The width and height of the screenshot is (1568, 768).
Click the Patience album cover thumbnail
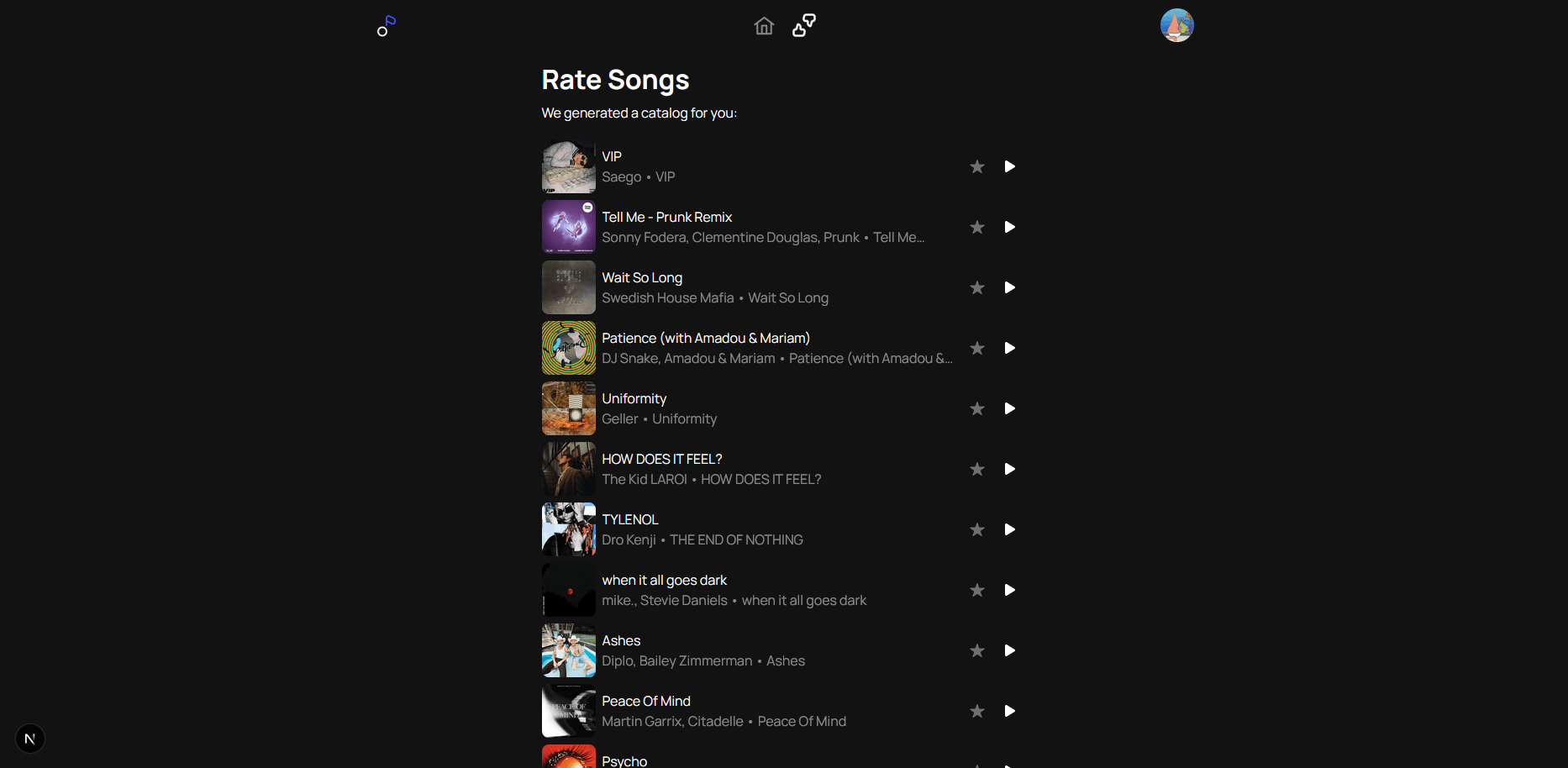pos(569,348)
